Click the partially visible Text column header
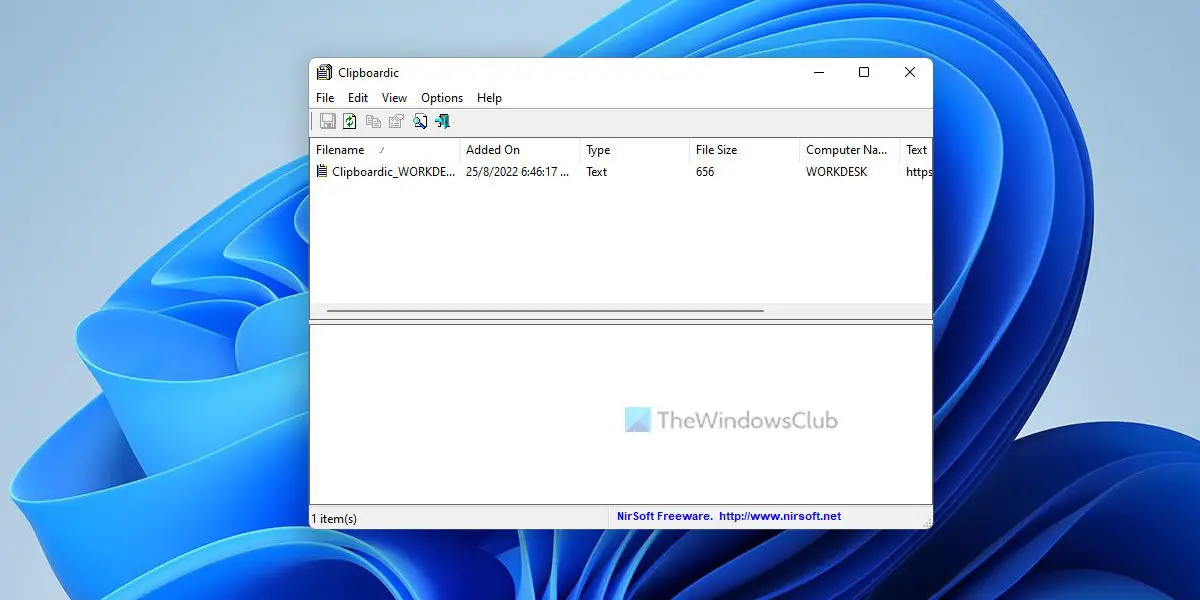The height and width of the screenshot is (600, 1200). pos(916,150)
